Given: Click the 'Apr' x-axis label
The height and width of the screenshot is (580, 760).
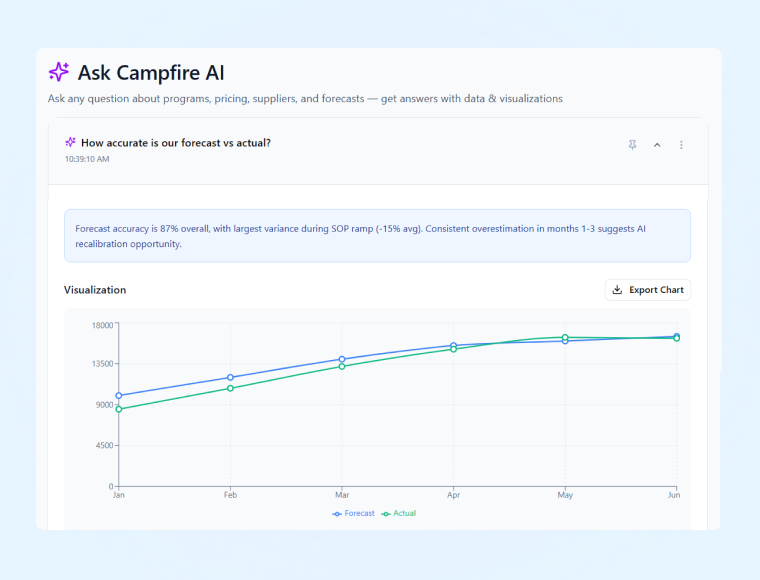Looking at the screenshot, I should pos(453,495).
